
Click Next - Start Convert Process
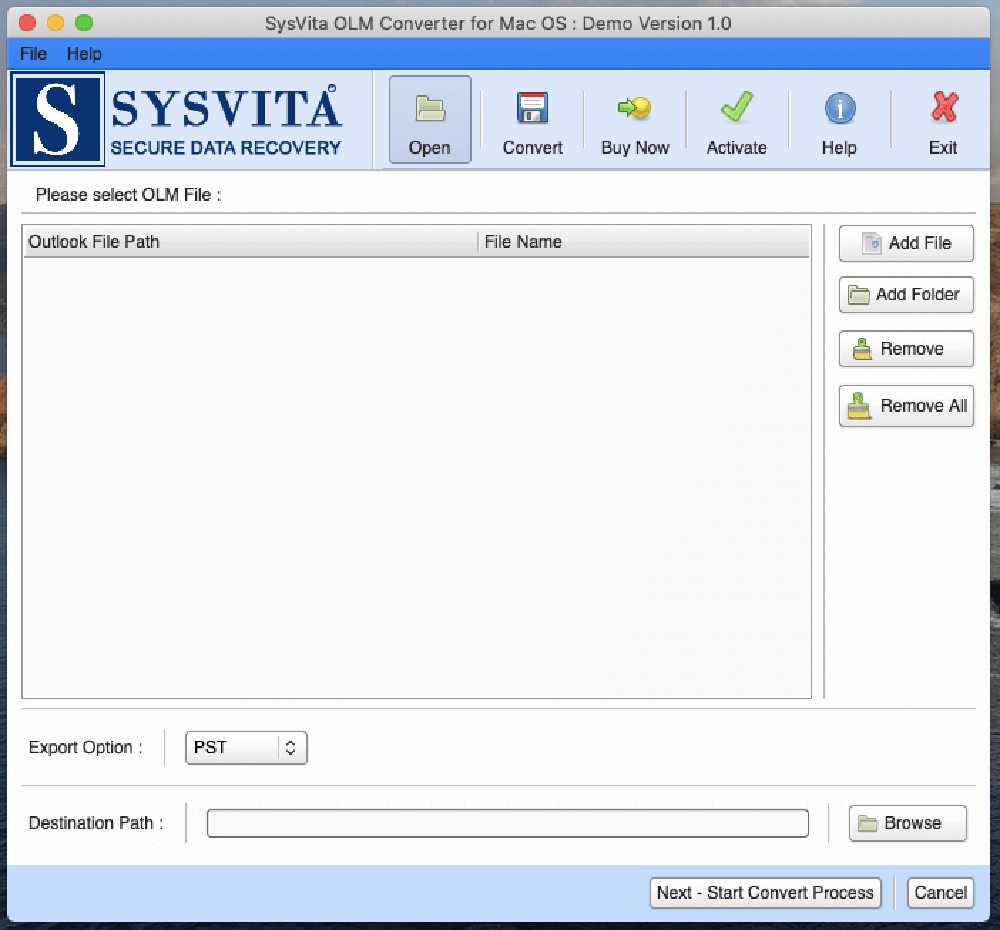click(765, 892)
